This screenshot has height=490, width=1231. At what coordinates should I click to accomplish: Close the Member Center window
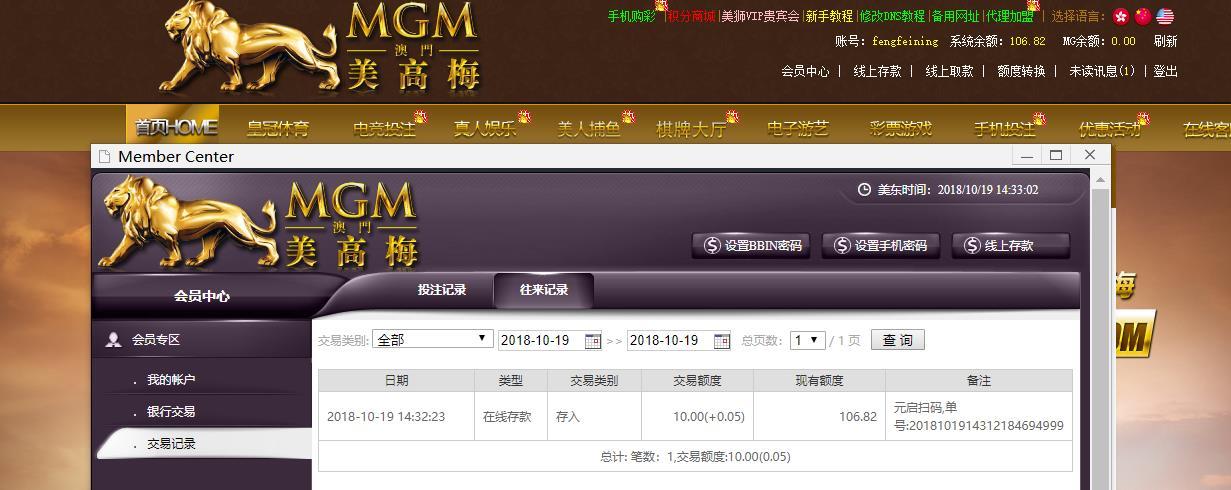click(x=1090, y=155)
